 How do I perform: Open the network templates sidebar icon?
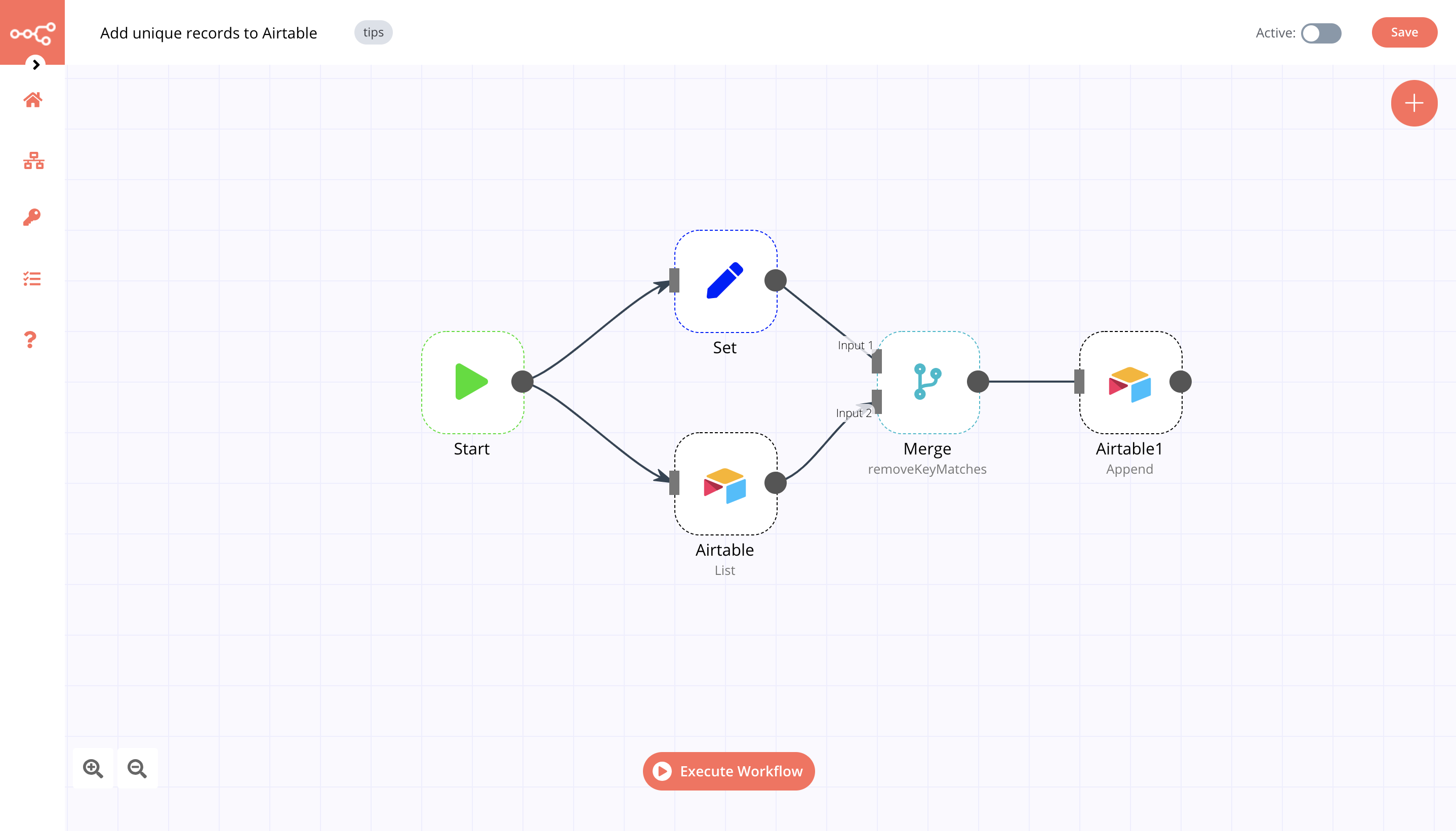pos(33,161)
